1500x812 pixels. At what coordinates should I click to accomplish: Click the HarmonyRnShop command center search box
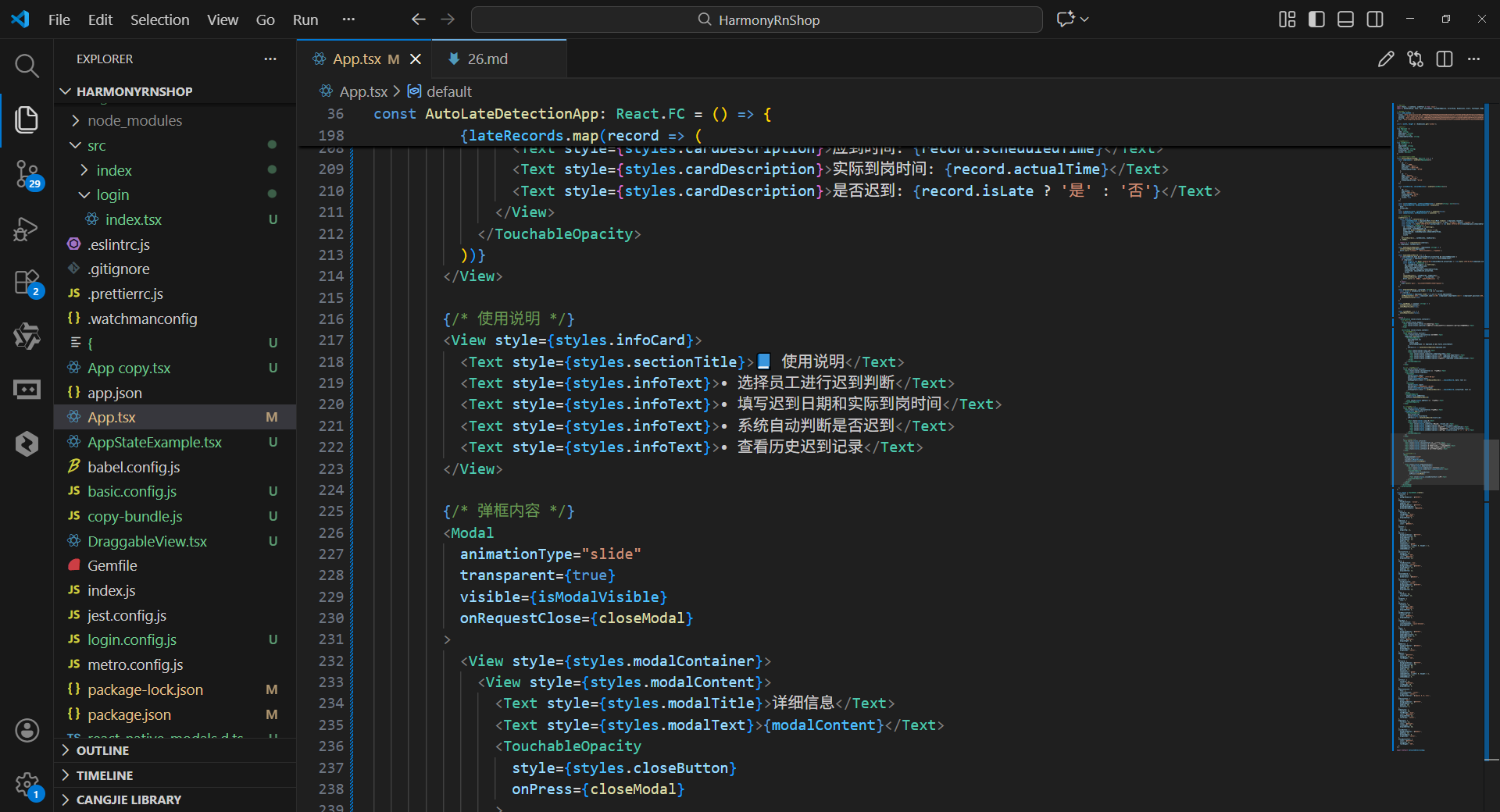click(x=756, y=20)
